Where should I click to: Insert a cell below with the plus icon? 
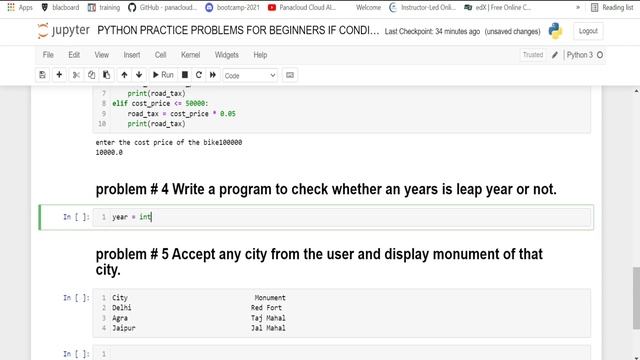point(59,75)
